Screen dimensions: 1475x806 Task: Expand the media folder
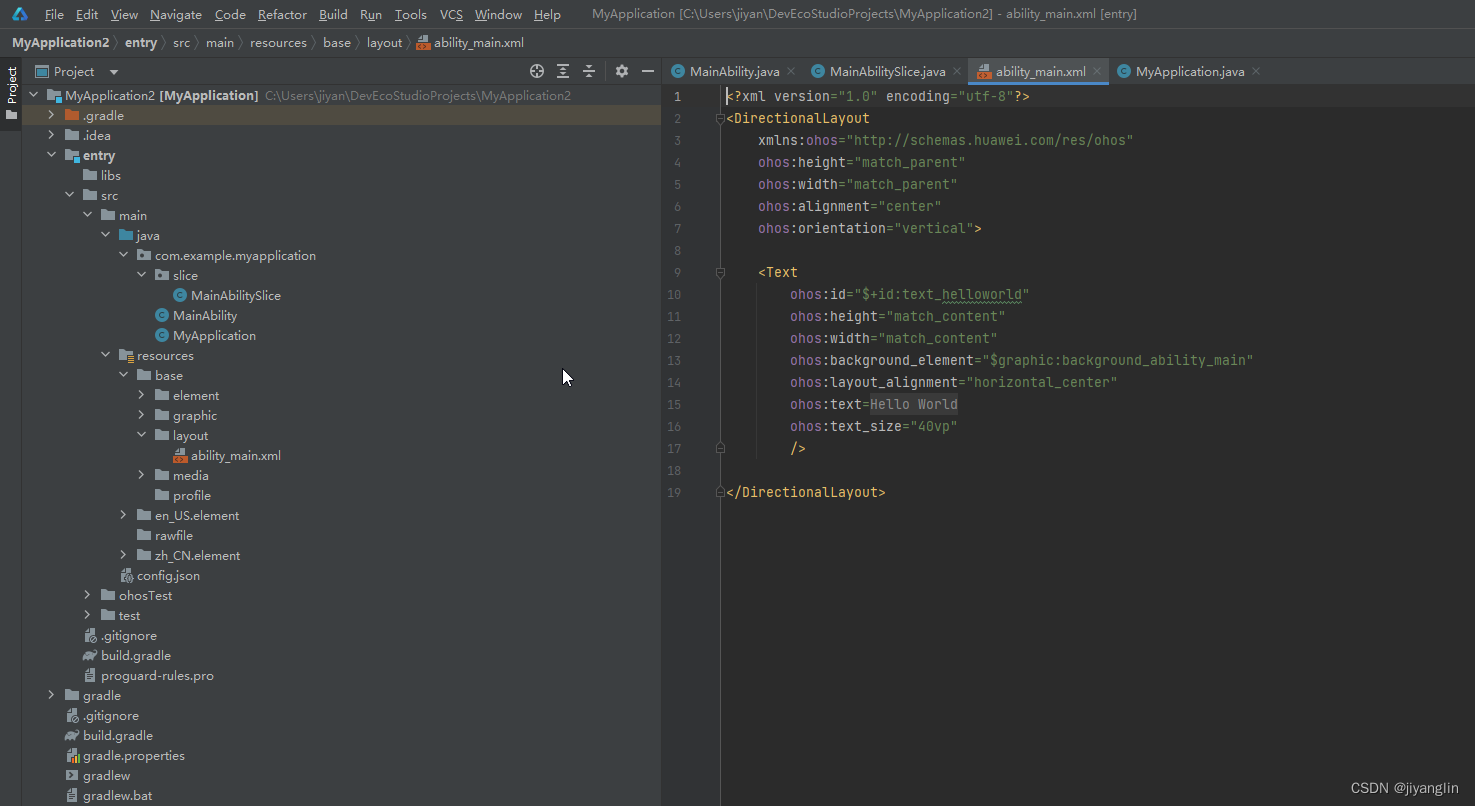click(x=141, y=475)
